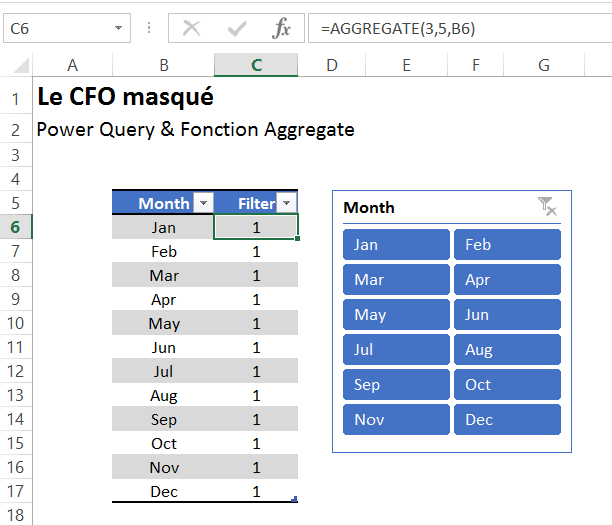Screen dimensions: 612x525
Task: Clear the Month slicer filter icon
Action: tap(547, 206)
